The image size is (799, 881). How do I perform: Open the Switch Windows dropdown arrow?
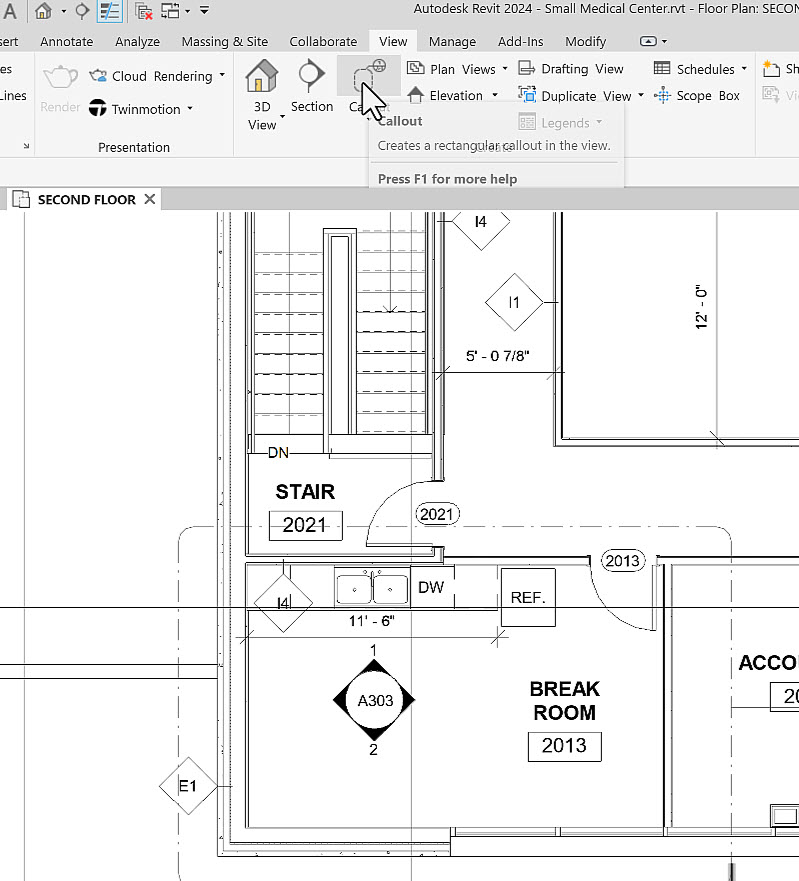point(188,11)
